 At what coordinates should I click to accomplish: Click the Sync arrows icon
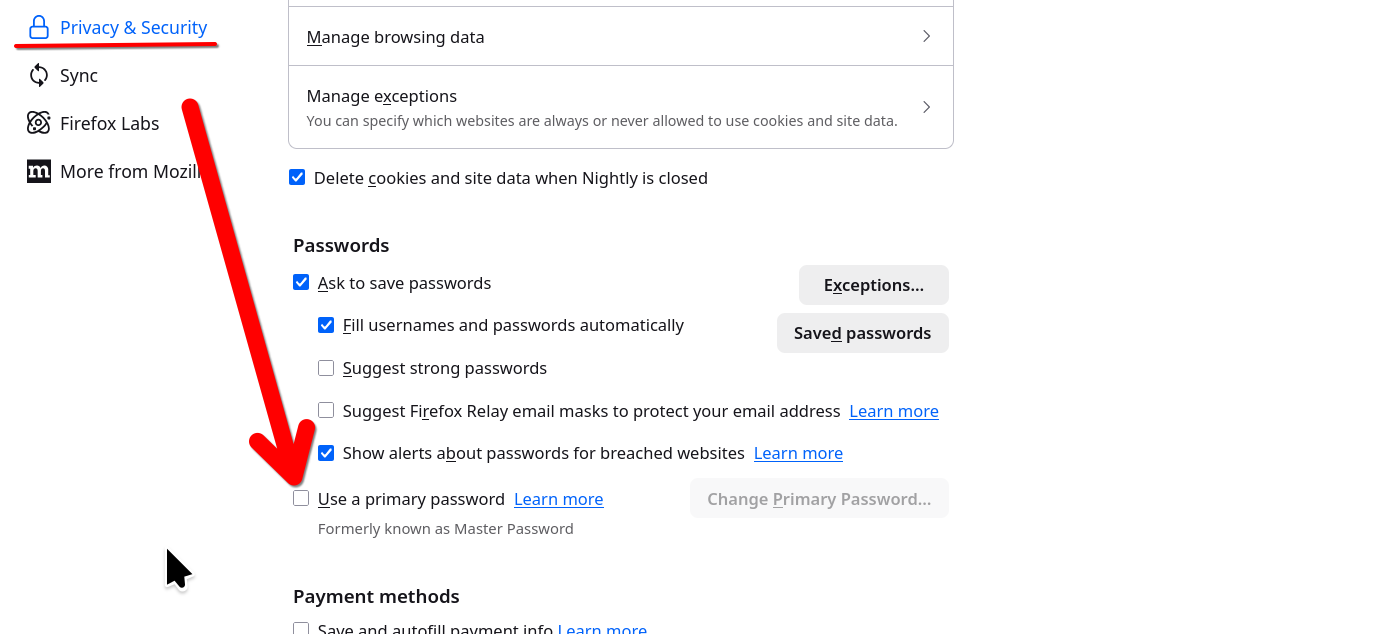(39, 76)
